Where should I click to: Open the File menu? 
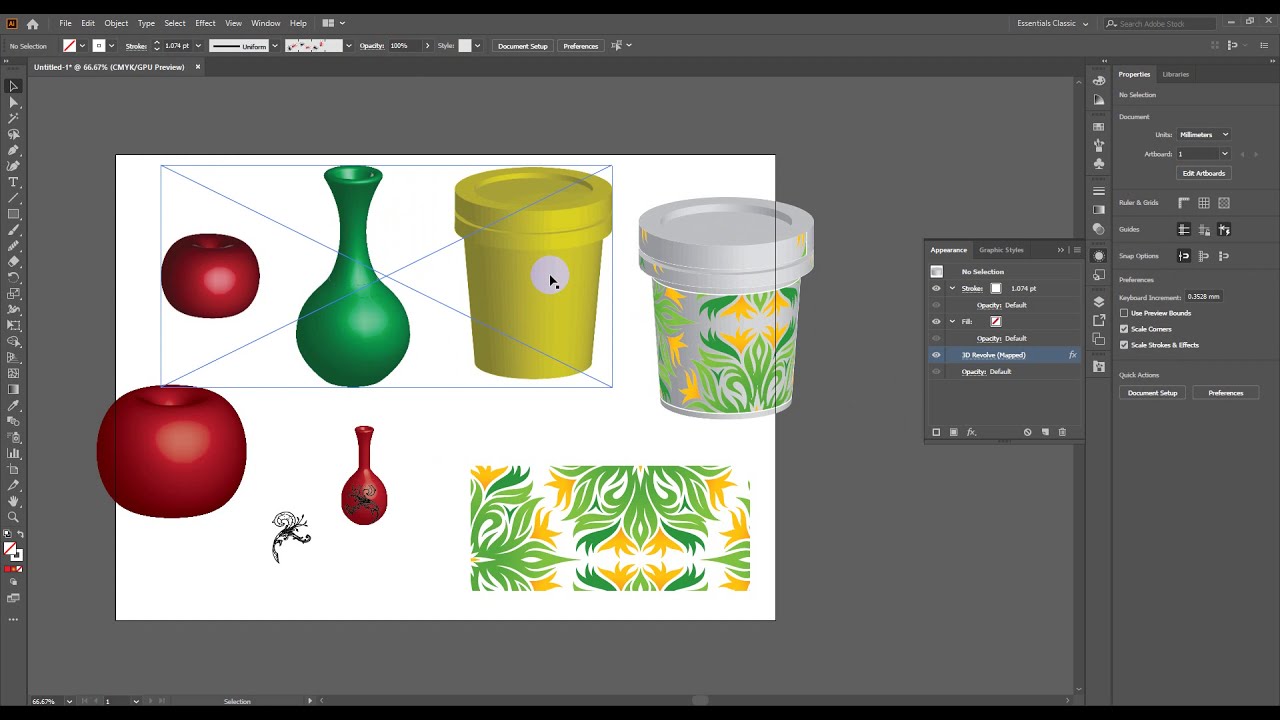pos(65,23)
